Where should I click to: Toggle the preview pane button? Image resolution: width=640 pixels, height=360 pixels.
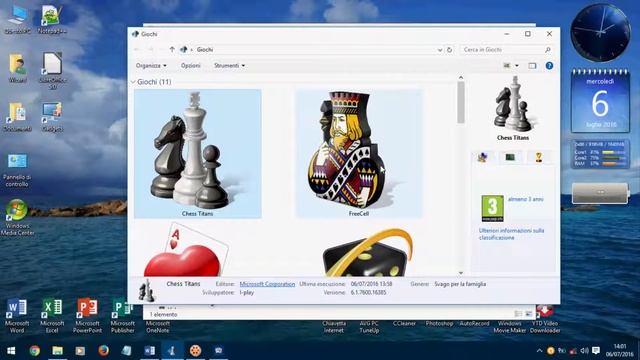pyautogui.click(x=532, y=65)
